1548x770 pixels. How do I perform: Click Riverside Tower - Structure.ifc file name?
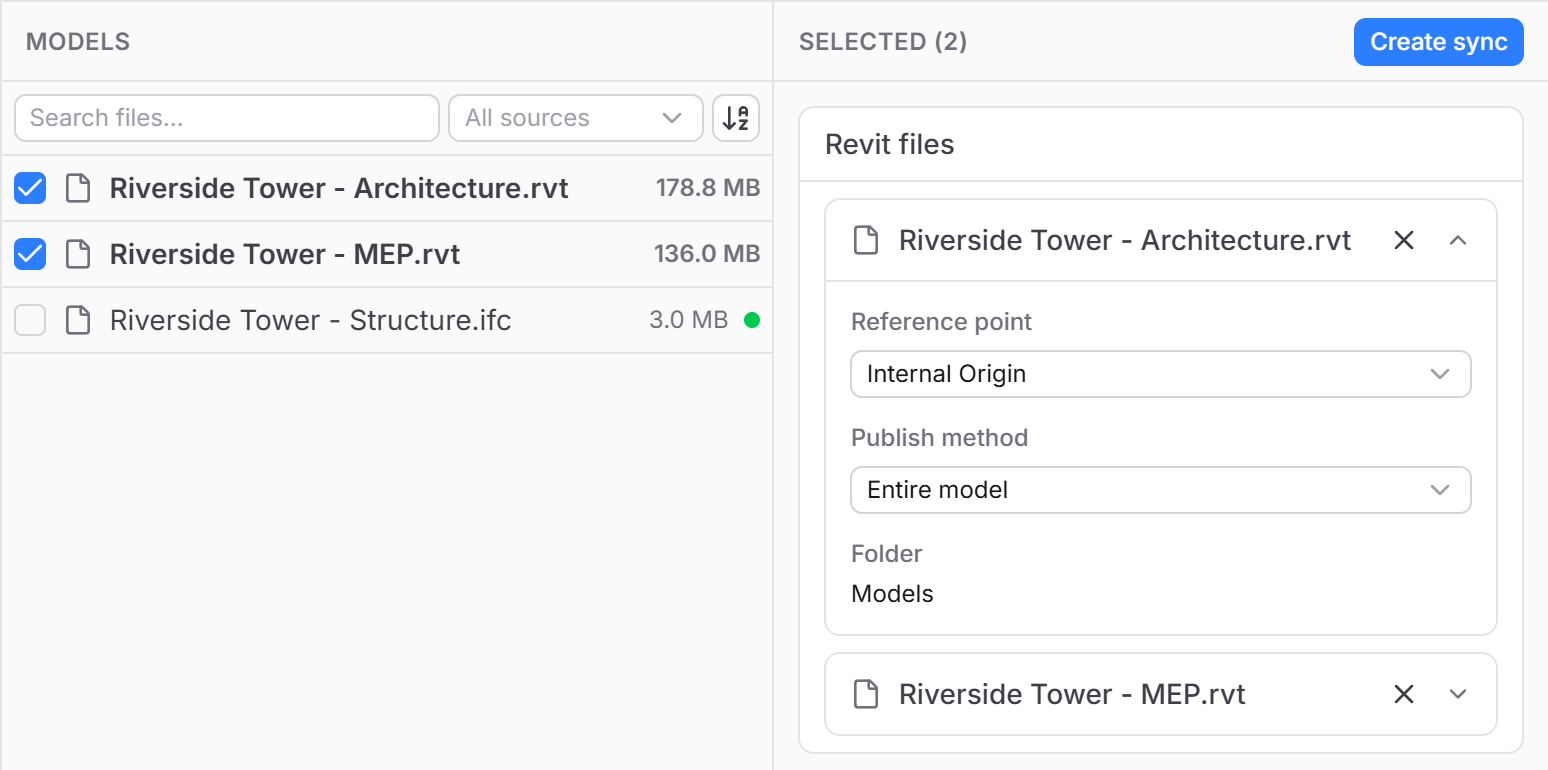[311, 320]
